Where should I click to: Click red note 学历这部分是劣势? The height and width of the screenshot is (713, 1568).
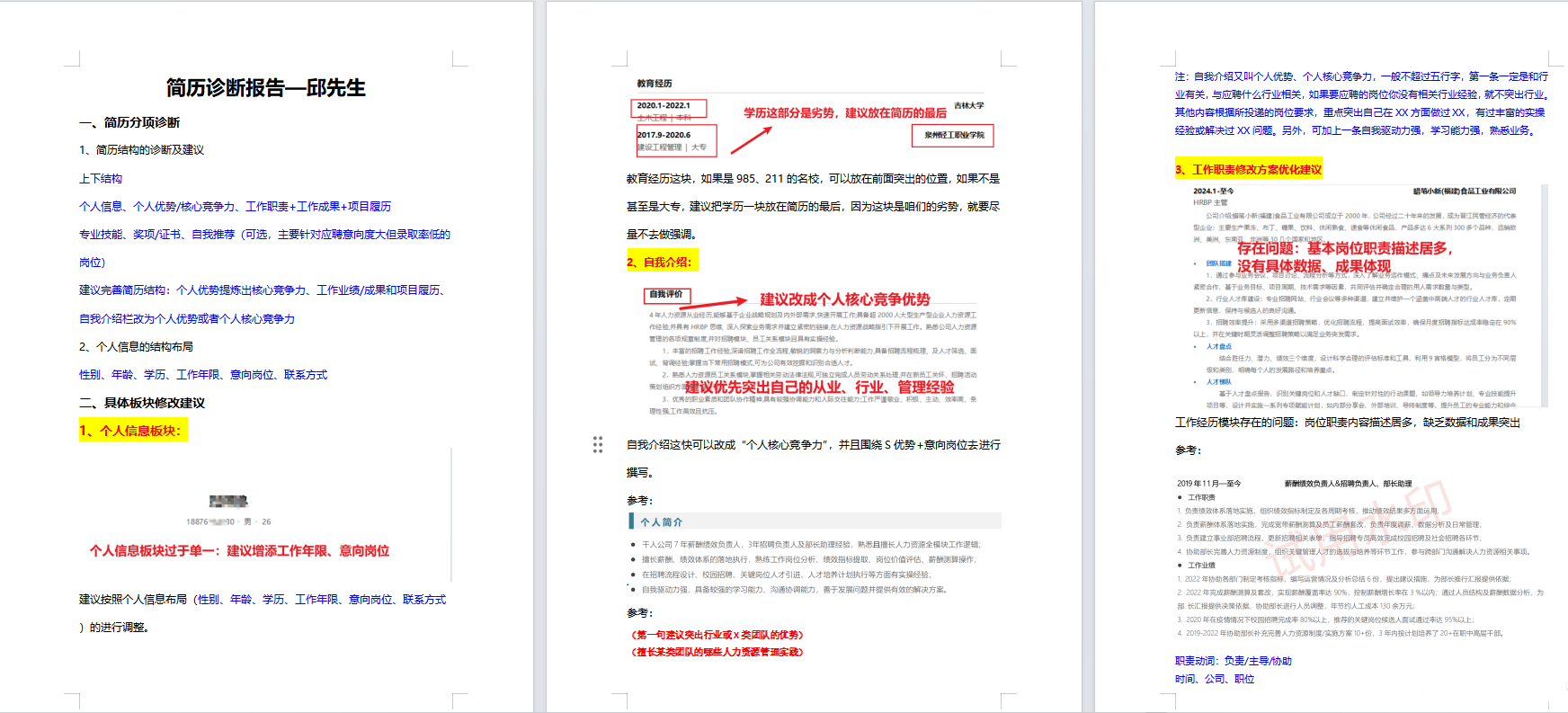tap(845, 113)
